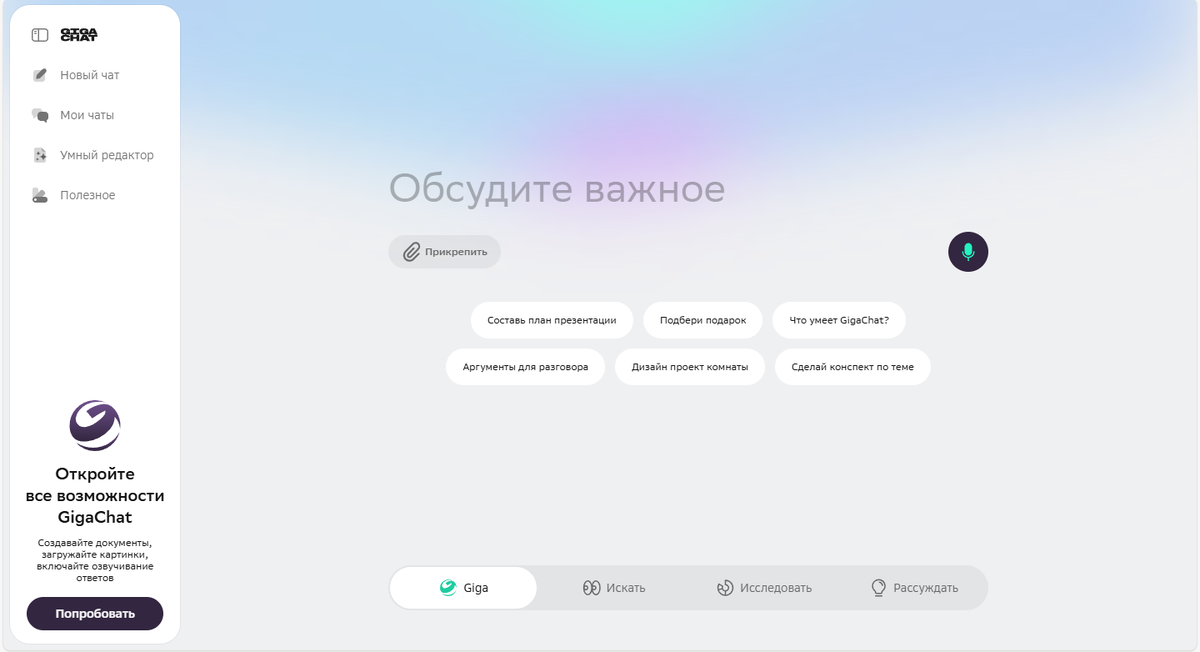Screen dimensions: 1200x652
Task: Open 'Умный редактор' in the sidebar
Action: click(93, 155)
